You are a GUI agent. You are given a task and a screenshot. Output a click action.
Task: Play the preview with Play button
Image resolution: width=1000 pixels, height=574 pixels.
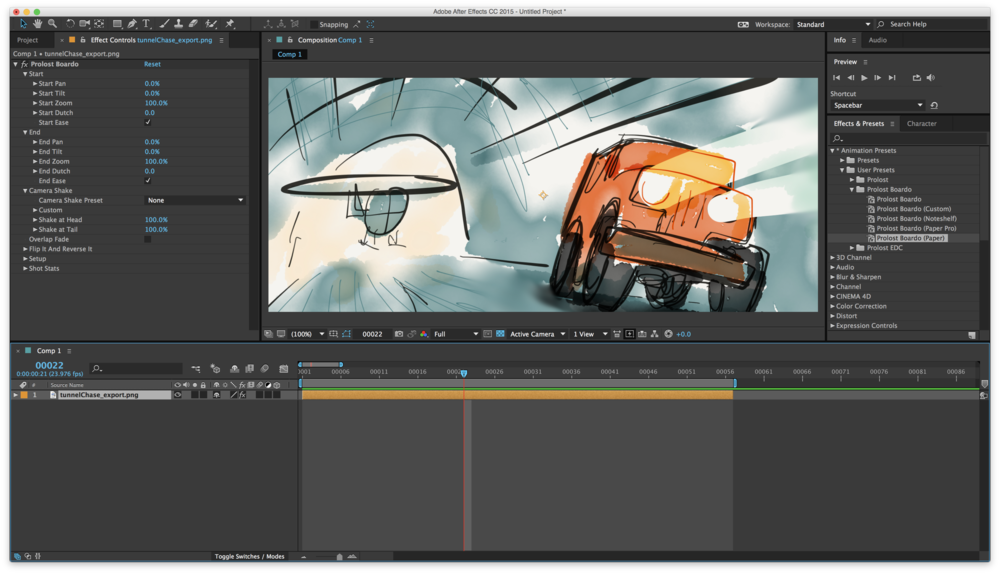coord(864,78)
